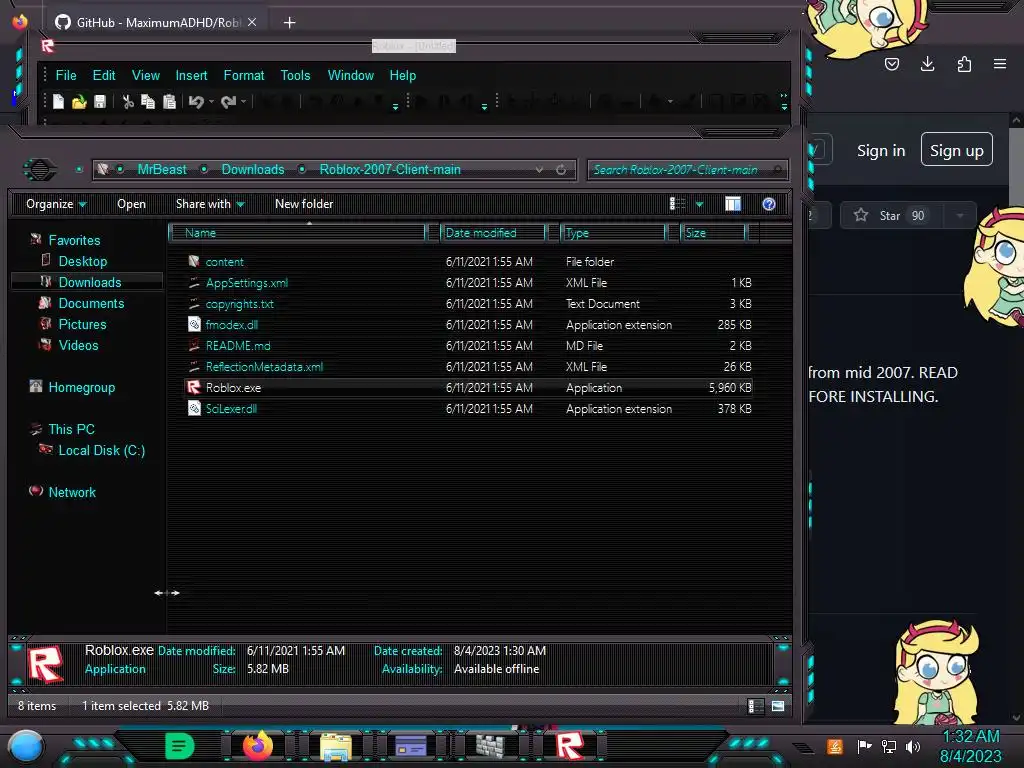Toggle the preview pane icon
This screenshot has width=1024, height=768.
[733, 204]
